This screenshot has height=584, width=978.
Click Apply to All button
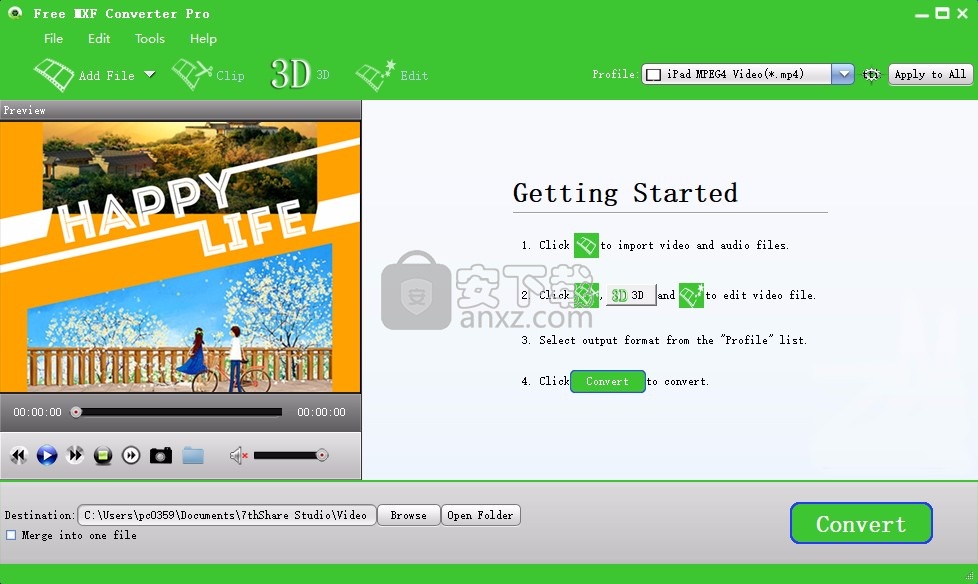pyautogui.click(x=930, y=74)
